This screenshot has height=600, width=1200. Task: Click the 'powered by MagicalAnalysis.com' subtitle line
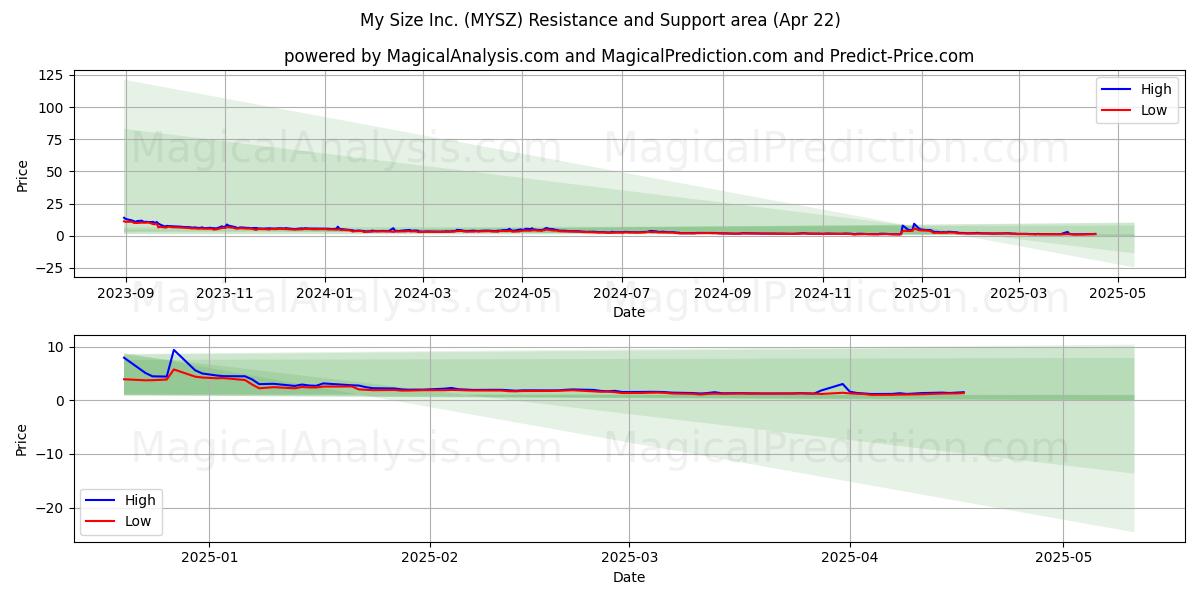click(629, 56)
